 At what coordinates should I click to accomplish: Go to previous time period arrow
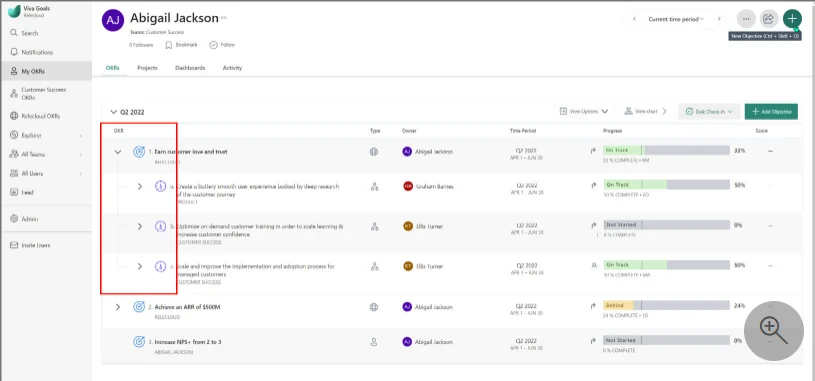coord(635,19)
